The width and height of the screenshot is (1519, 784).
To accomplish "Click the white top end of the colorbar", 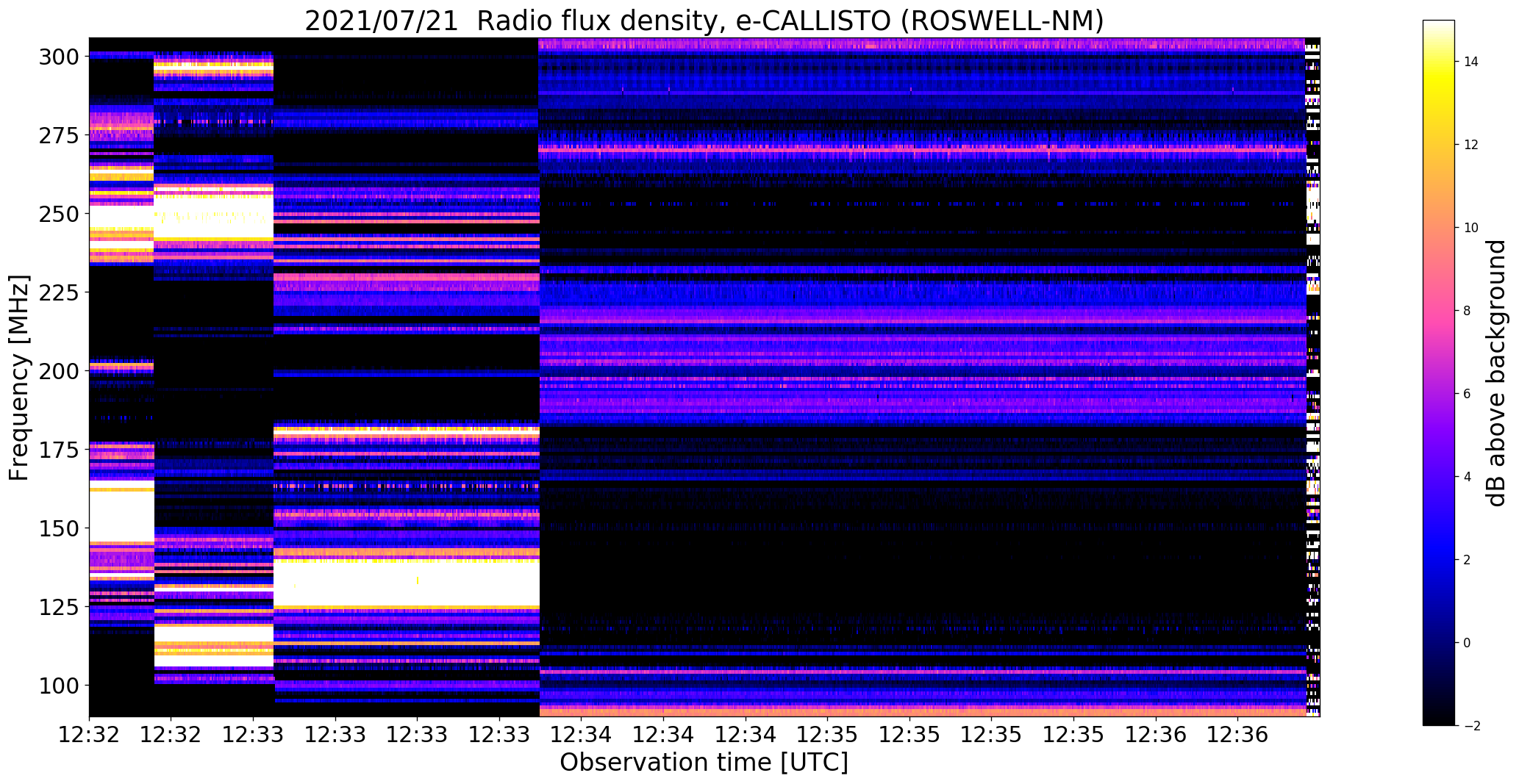I will (1439, 26).
